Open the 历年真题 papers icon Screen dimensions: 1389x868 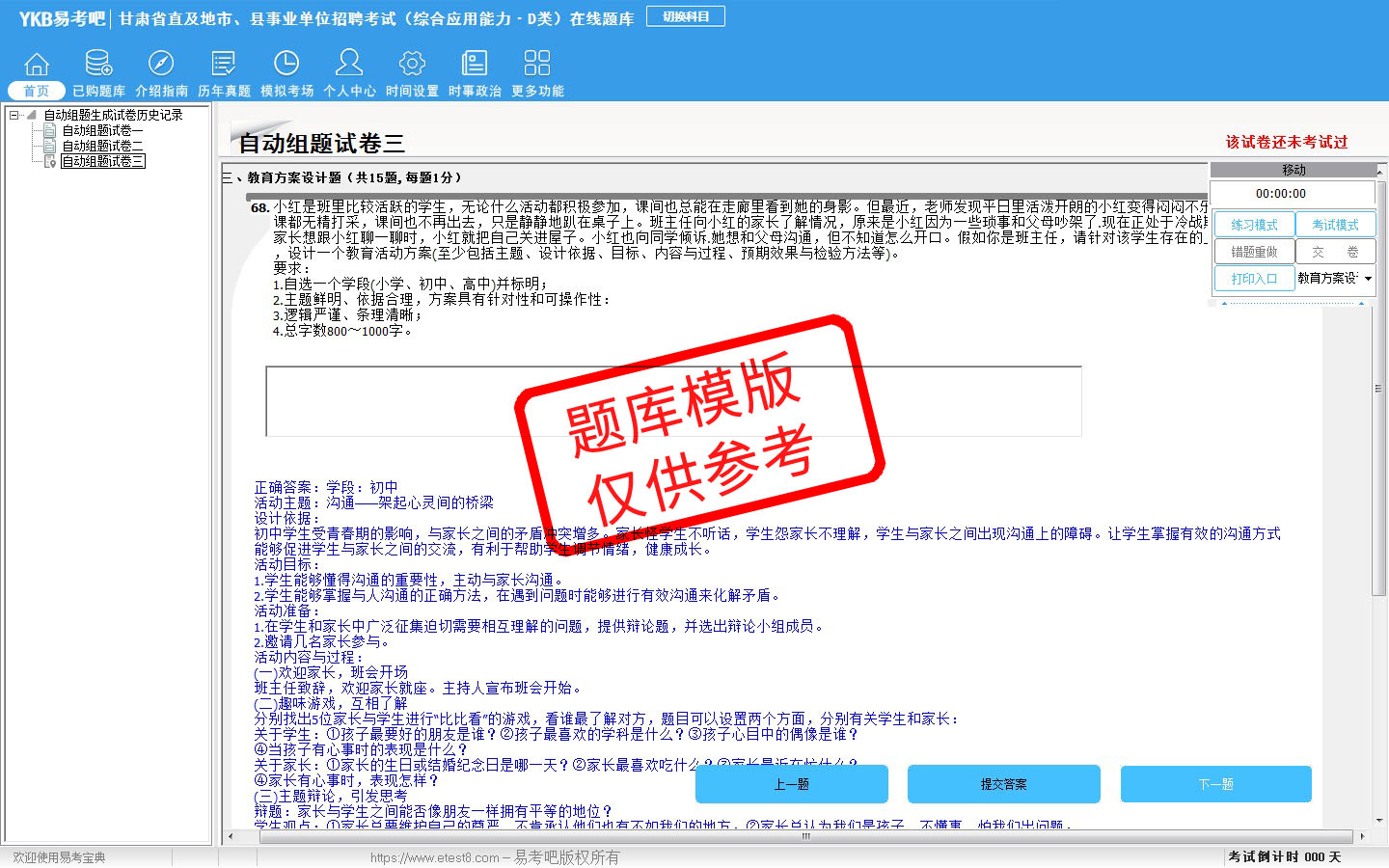pos(224,65)
